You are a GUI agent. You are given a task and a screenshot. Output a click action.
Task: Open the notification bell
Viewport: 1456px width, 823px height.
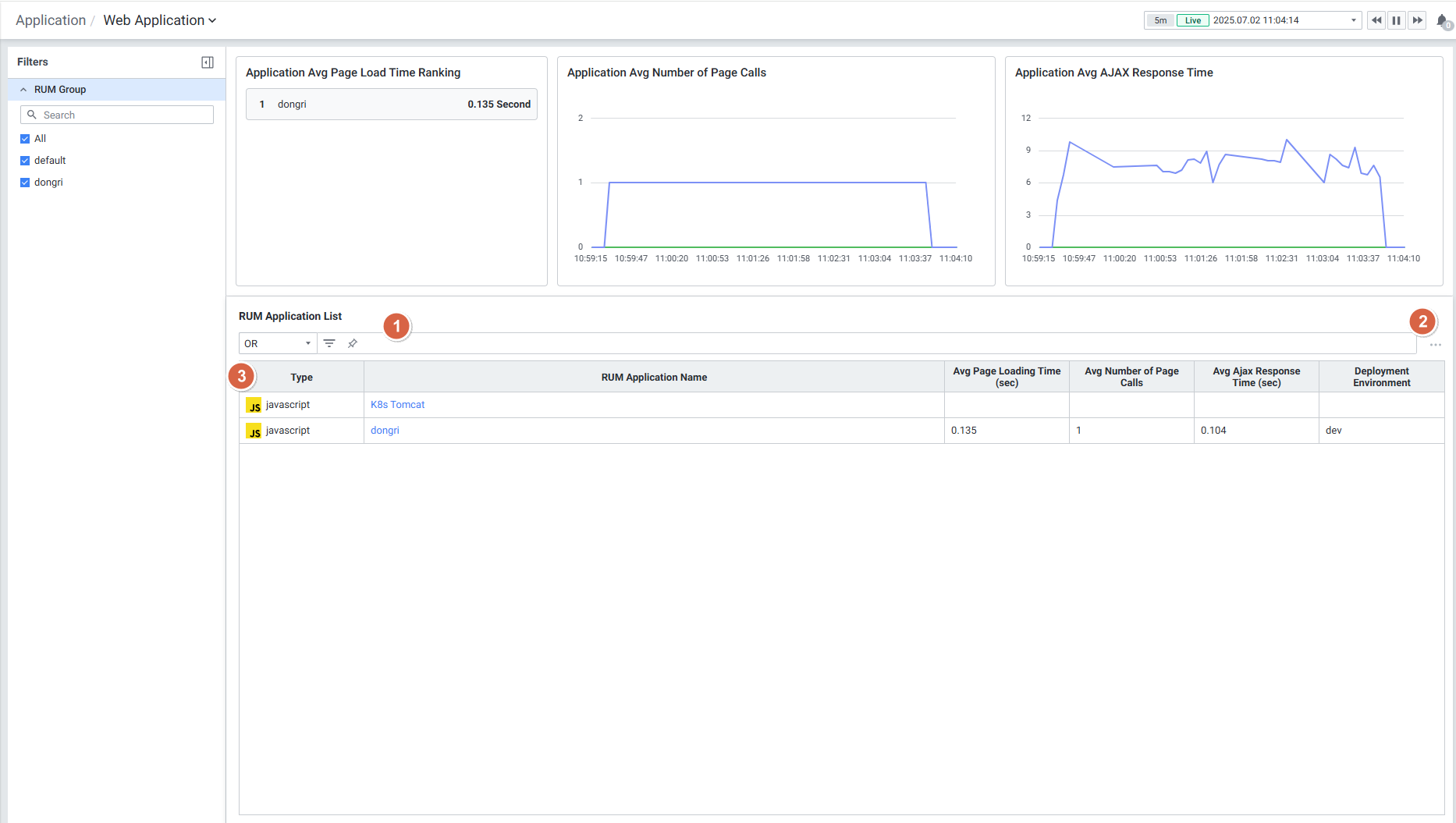(x=1442, y=21)
